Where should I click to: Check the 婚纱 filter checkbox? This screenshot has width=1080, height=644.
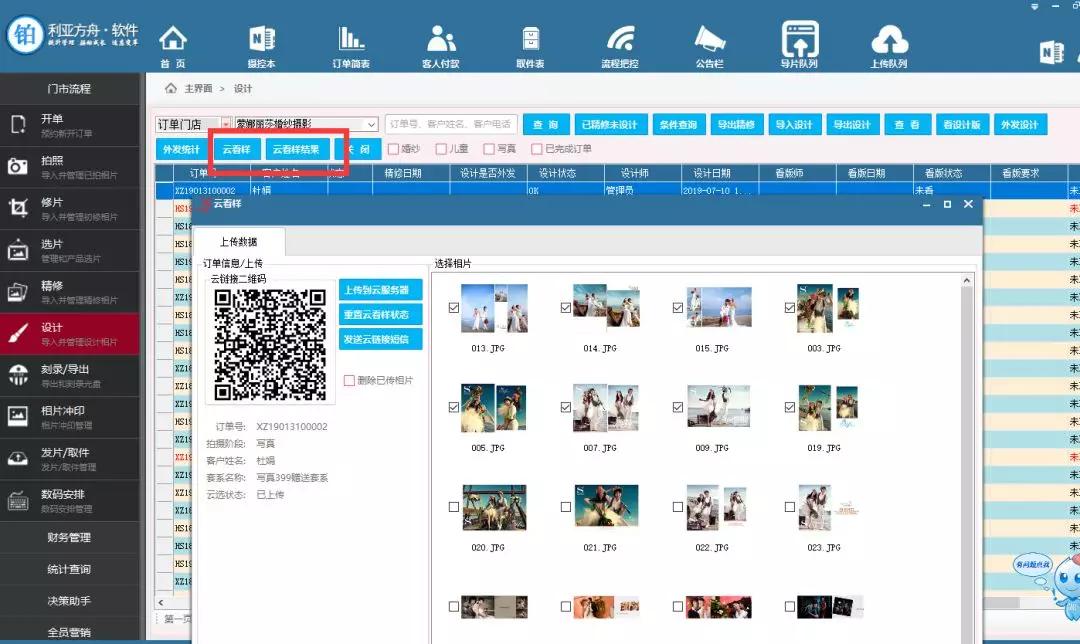(393, 149)
